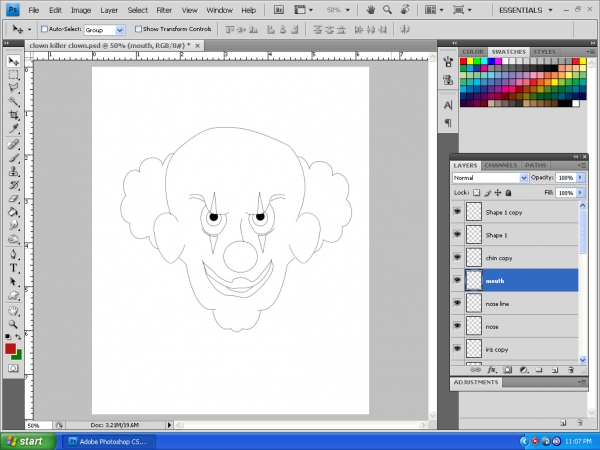Open Character panel icon in dock

pyautogui.click(x=448, y=105)
